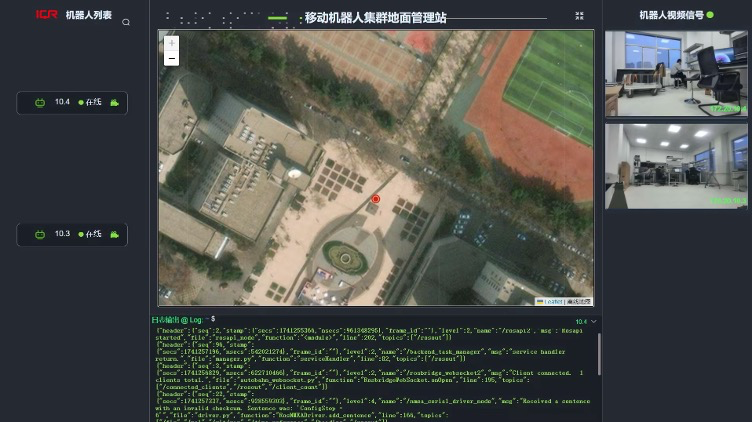Click the ICR logo
This screenshot has height=422, width=752.
click(47, 15)
